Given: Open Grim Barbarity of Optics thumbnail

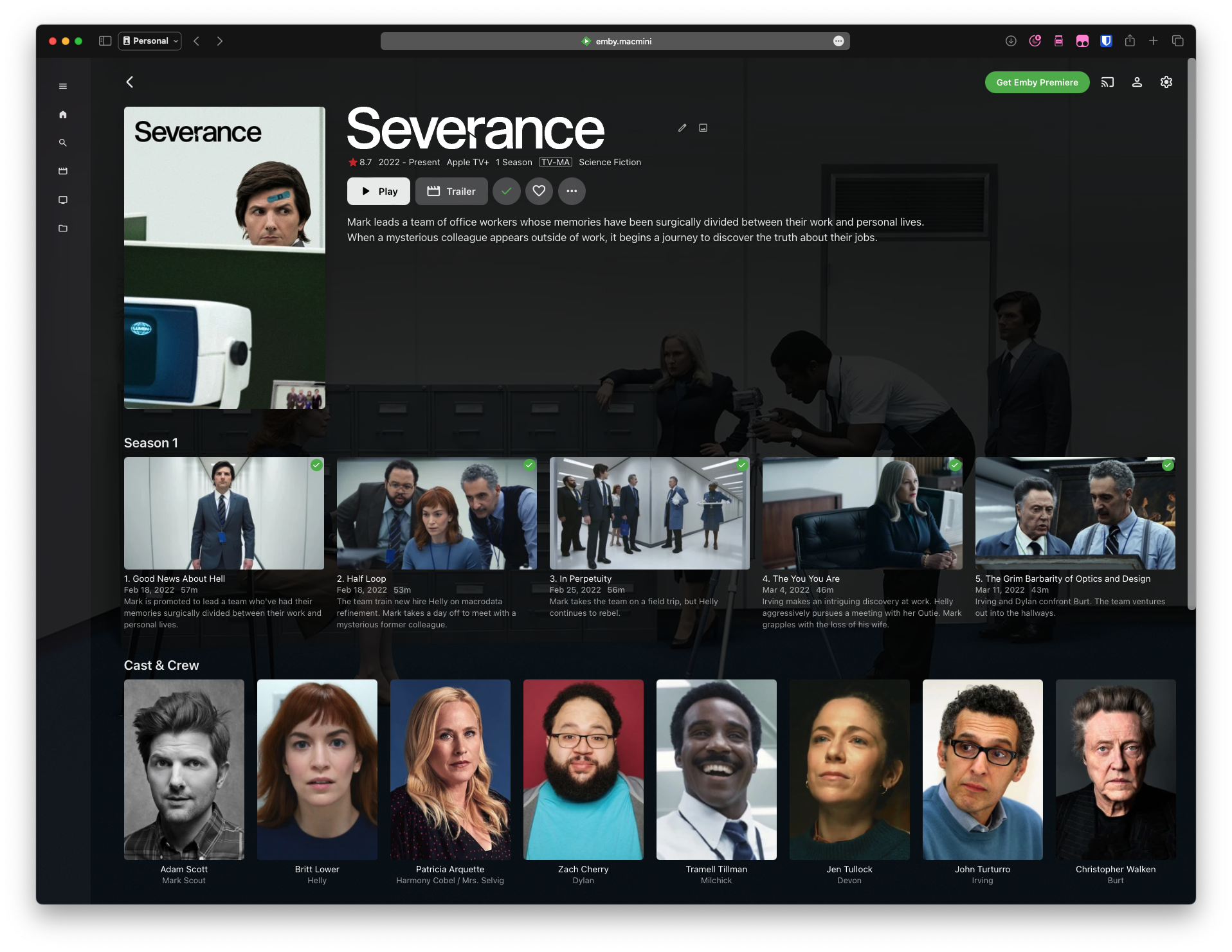Looking at the screenshot, I should (1075, 513).
